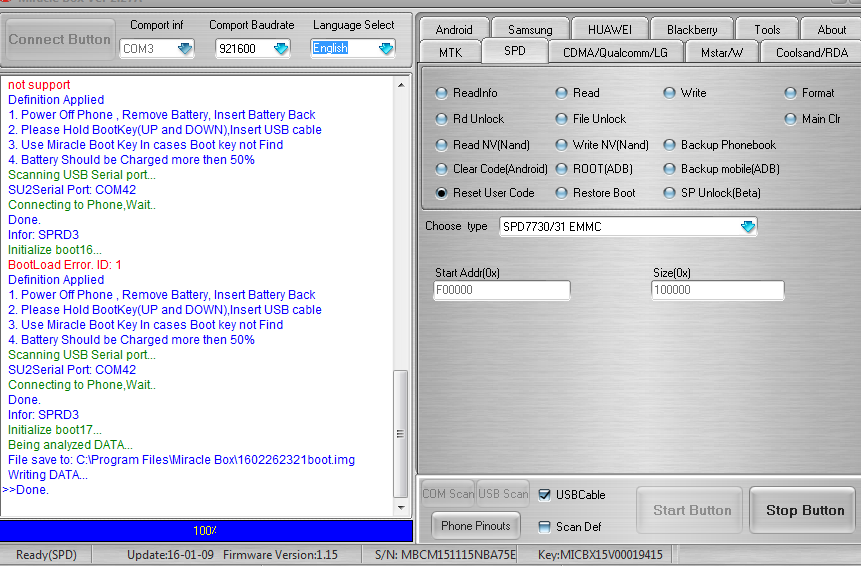861x566 pixels.
Task: Click the Update:16-01-09 status text
Action: click(x=170, y=555)
